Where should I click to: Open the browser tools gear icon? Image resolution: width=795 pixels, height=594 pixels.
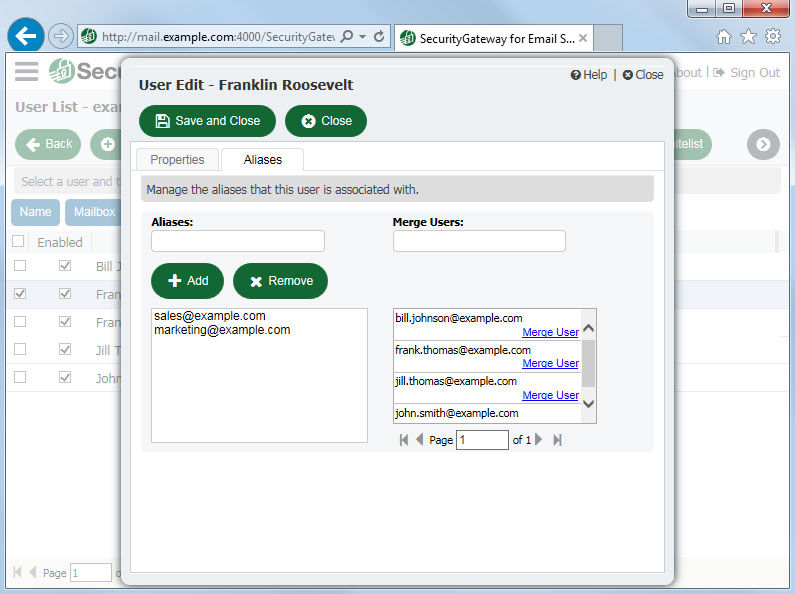tap(773, 36)
